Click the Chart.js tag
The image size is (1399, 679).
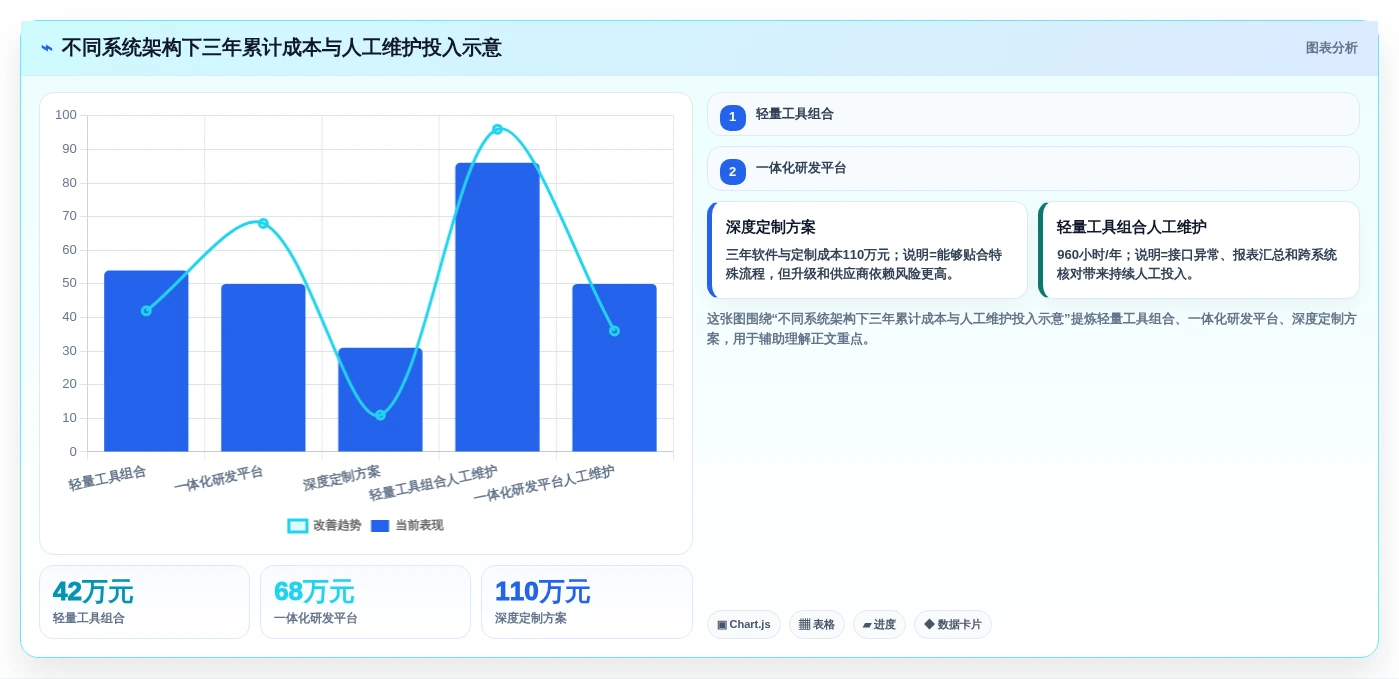(744, 625)
